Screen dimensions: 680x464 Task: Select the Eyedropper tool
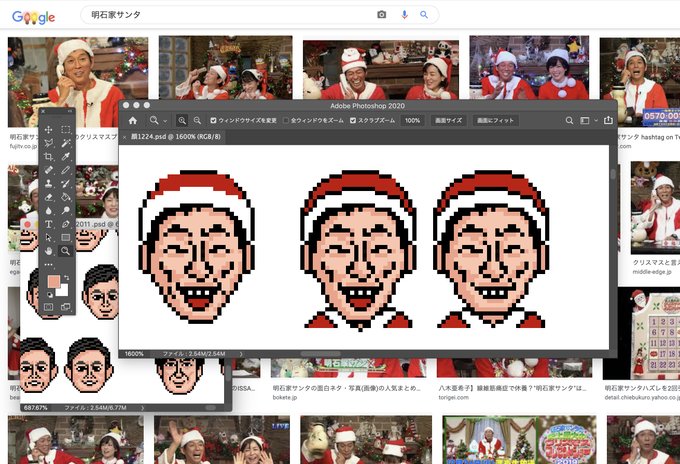[65, 157]
